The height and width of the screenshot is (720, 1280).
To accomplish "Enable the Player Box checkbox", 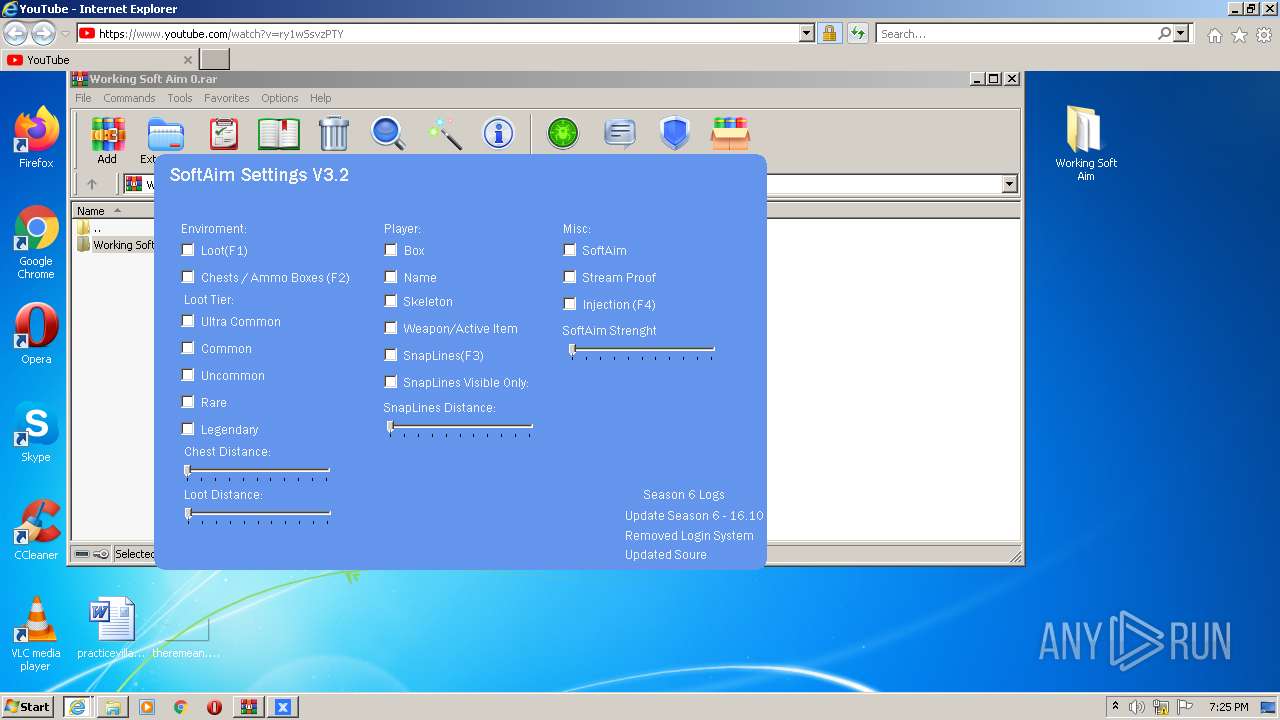I will coord(391,250).
